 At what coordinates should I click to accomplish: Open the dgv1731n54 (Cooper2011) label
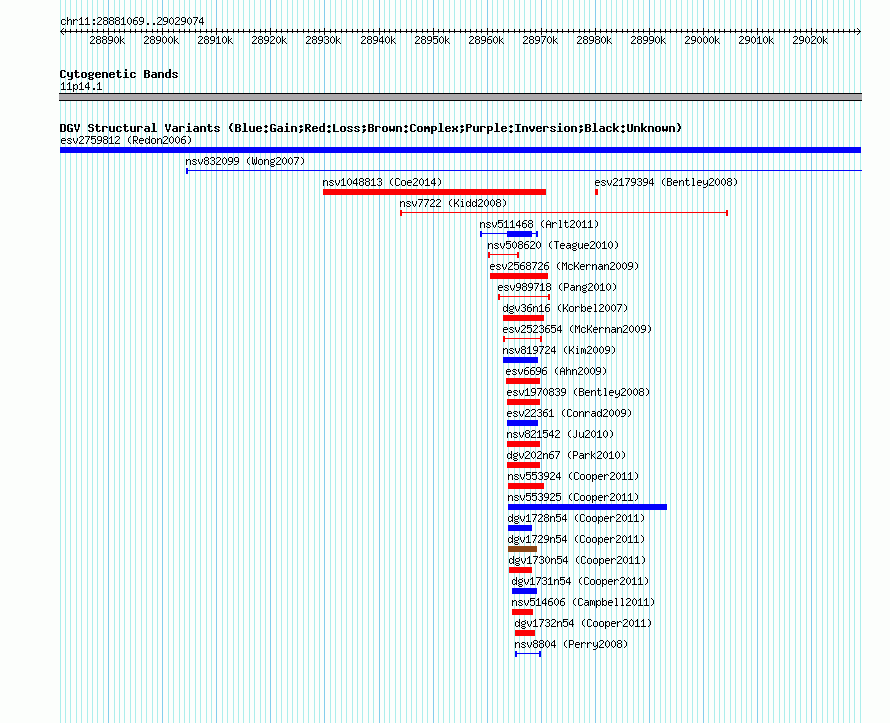tap(580, 581)
